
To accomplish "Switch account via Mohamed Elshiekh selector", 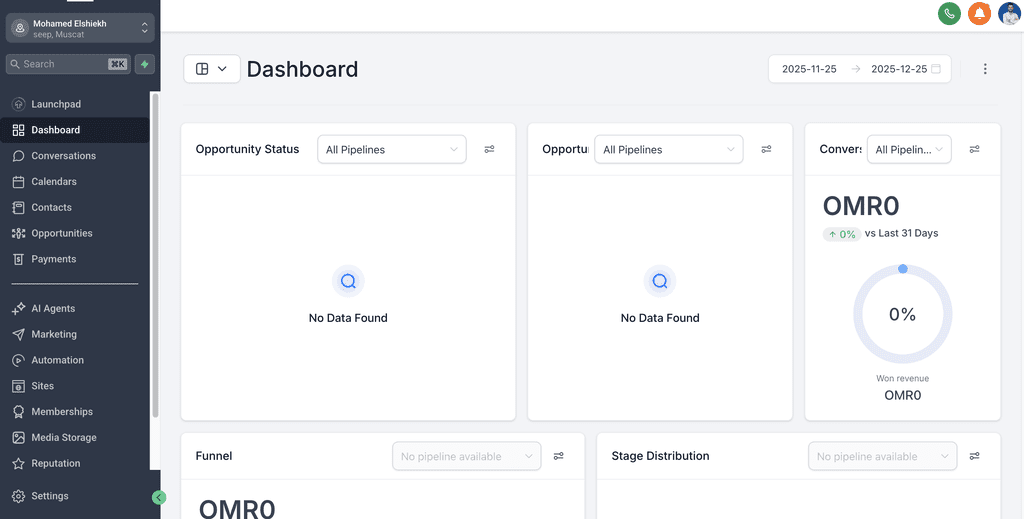I will pyautogui.click(x=79, y=28).
